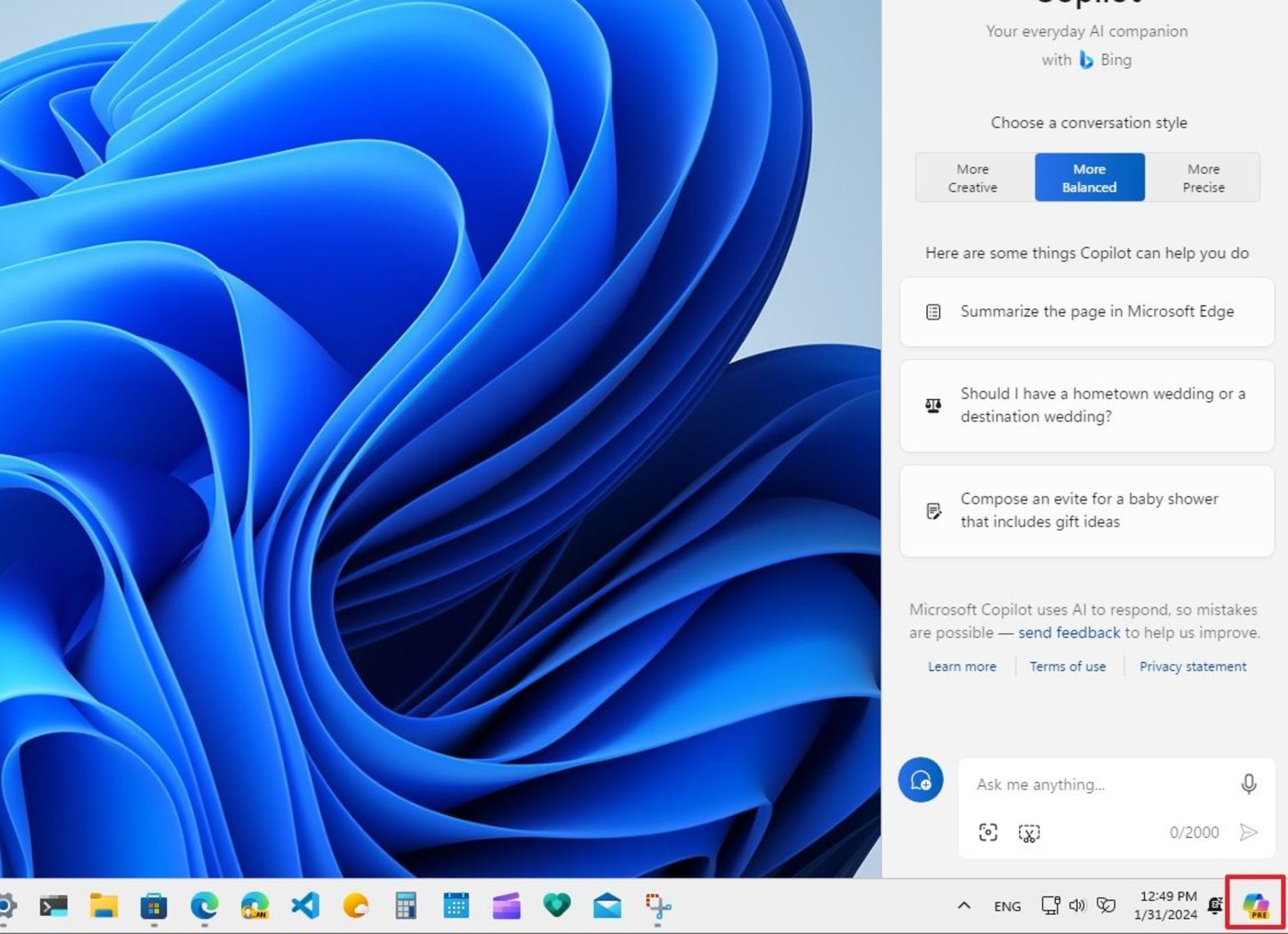The image size is (1288, 934).
Task: Choose the hometown or destination wedding suggestion
Action: coord(1087,405)
